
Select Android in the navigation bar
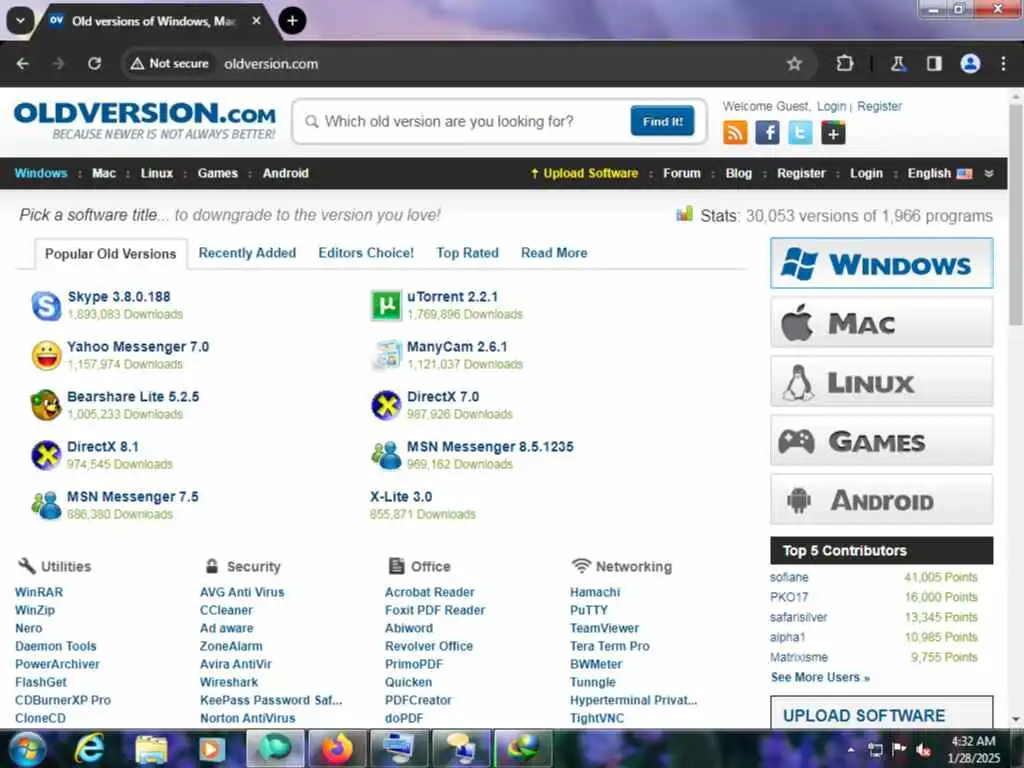click(285, 174)
